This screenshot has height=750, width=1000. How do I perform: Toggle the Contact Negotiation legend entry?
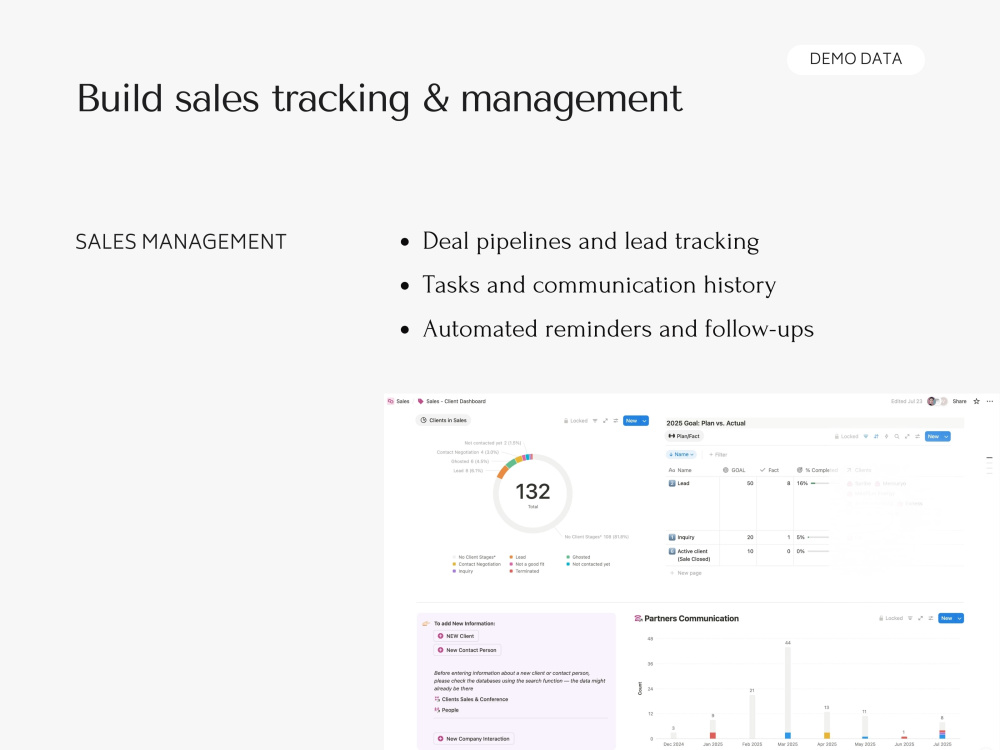(476, 564)
